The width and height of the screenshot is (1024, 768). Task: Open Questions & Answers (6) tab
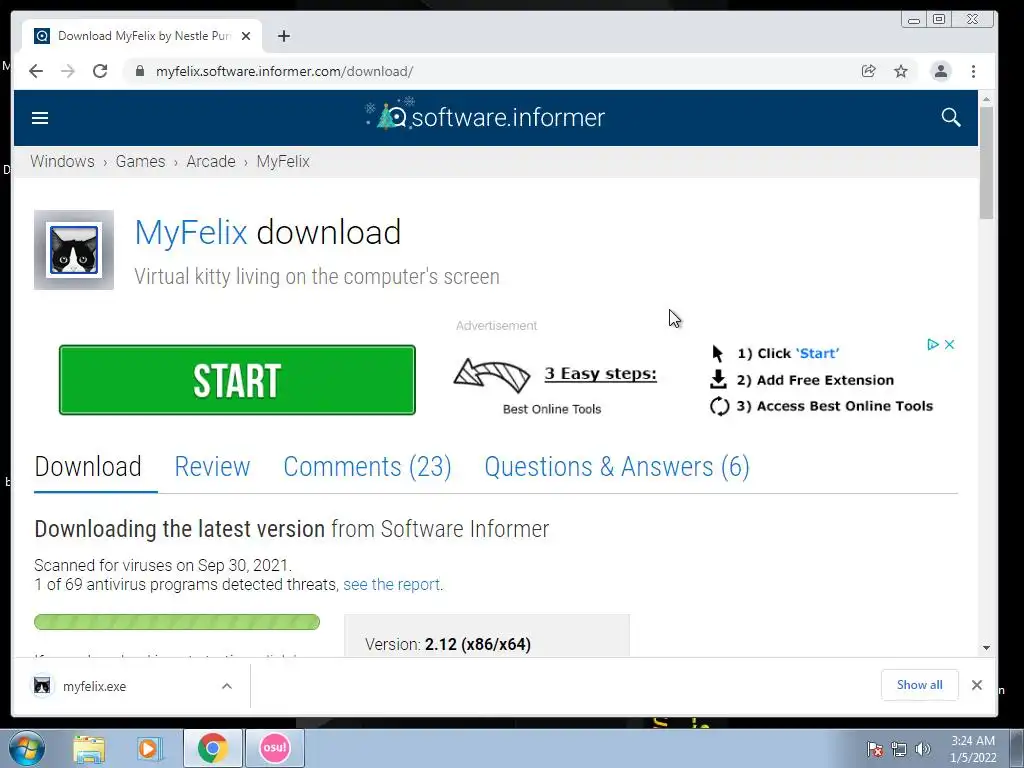pos(617,467)
